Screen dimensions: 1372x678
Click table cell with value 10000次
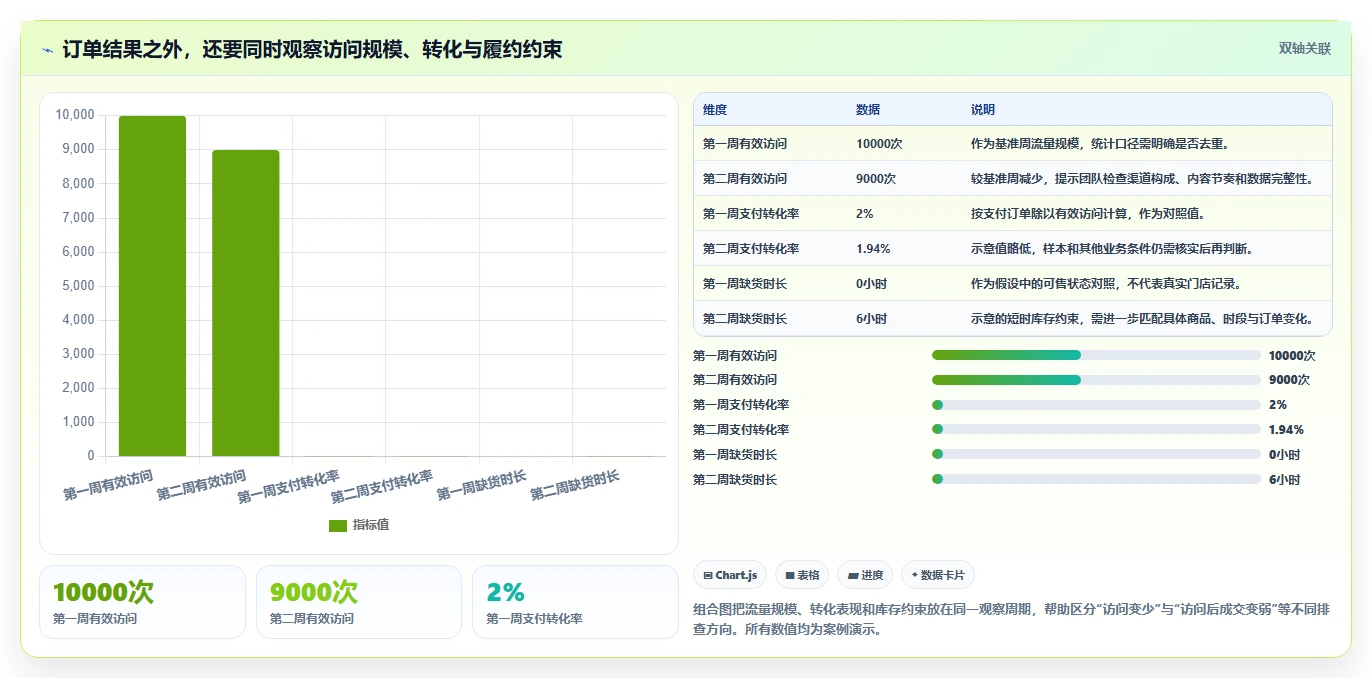(879, 144)
